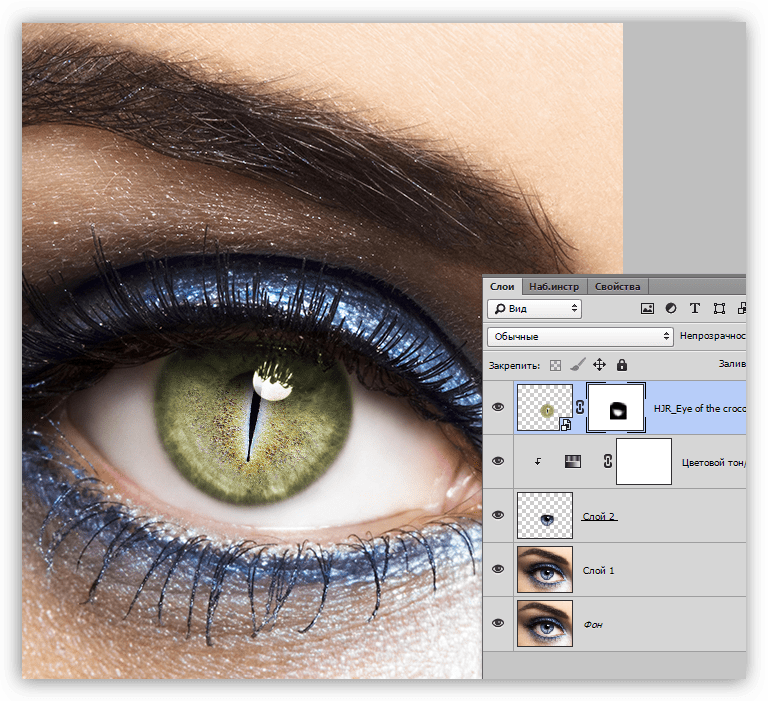The image size is (768, 701).
Task: Switch to the Слои tab
Action: [x=502, y=287]
